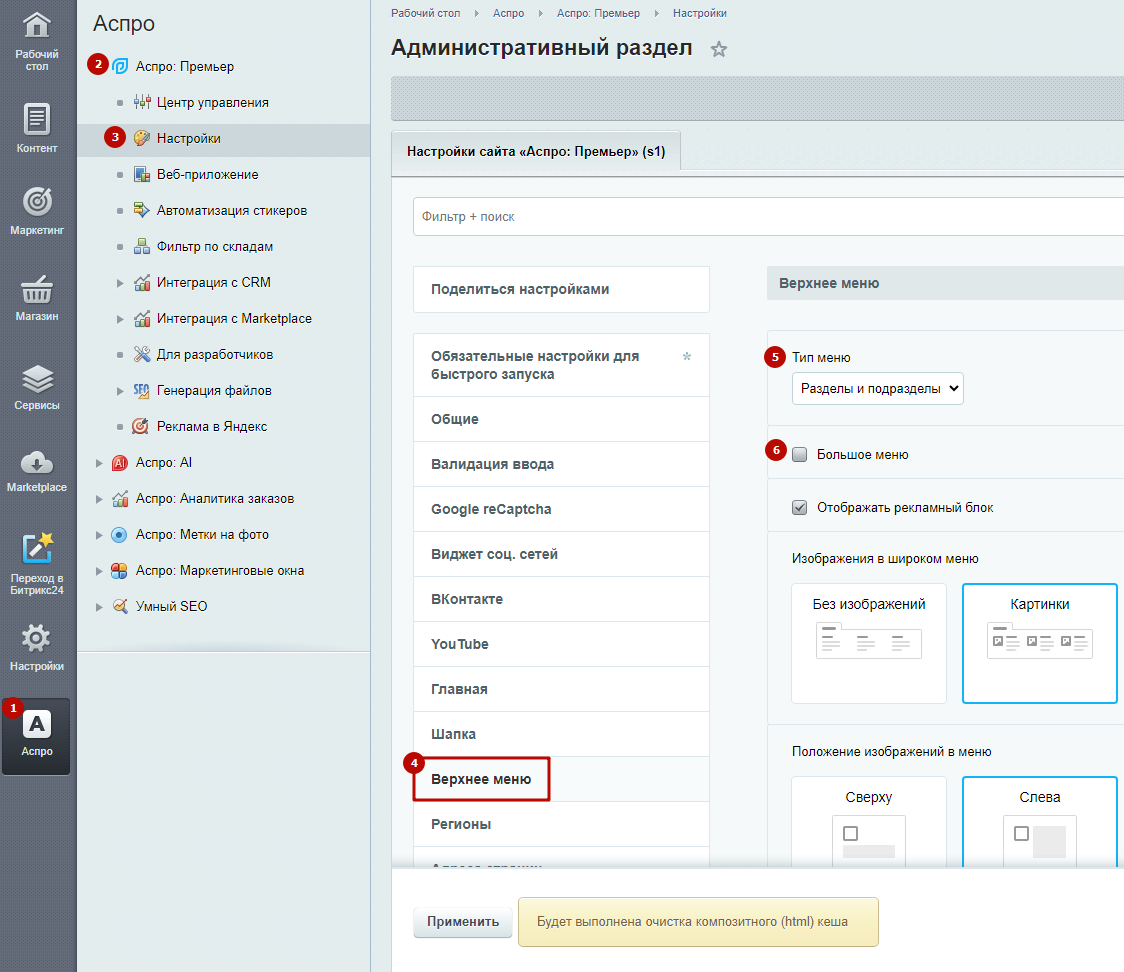Viewport: 1124px width, 972px height.
Task: Open Обязательные настройки для быстрого запуска
Action: [561, 365]
